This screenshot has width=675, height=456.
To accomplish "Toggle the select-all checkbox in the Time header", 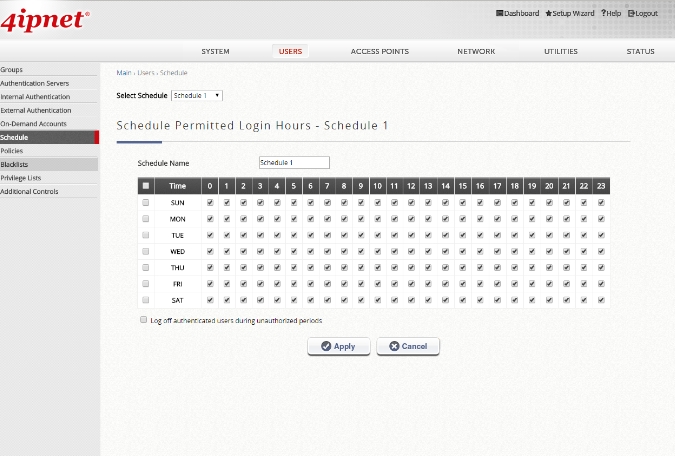I will [x=146, y=186].
